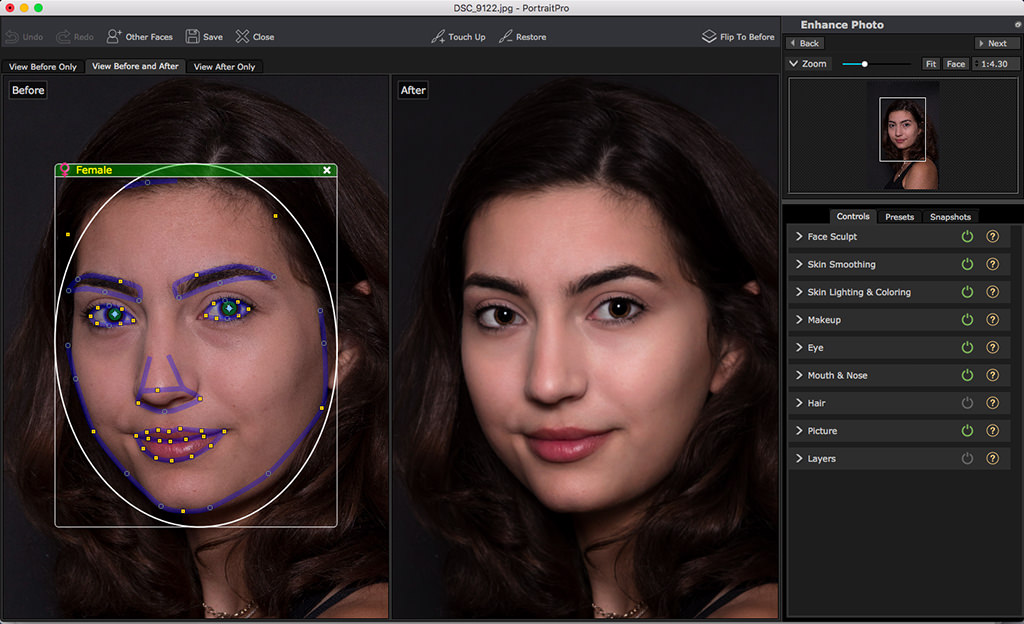Enable Hair power button
The image size is (1024, 624).
point(967,403)
